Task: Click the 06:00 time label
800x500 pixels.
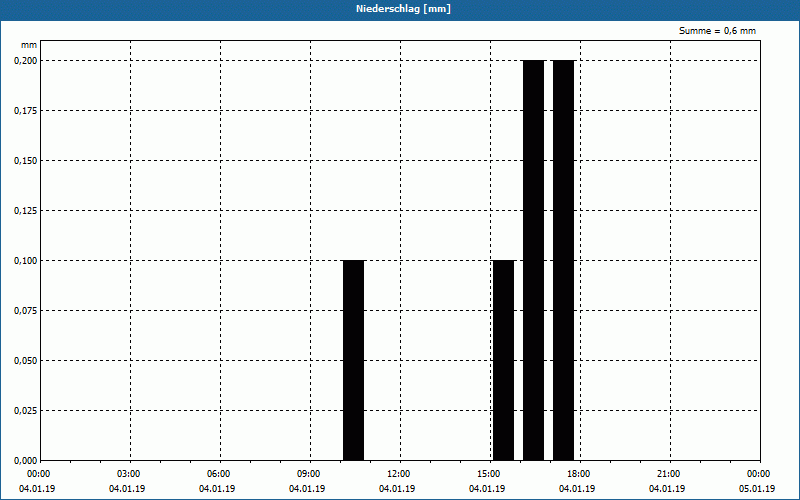Action: pos(219,474)
